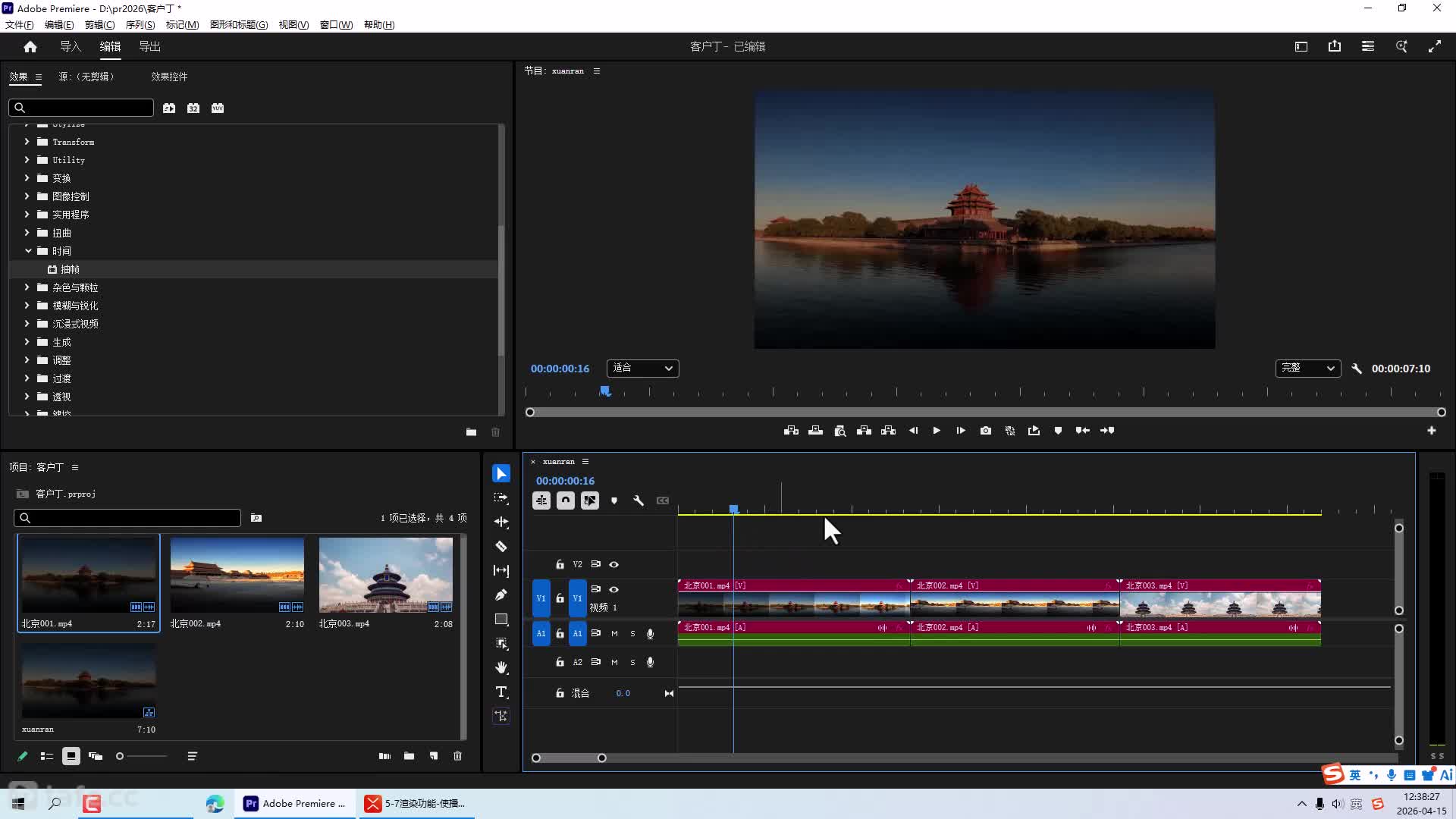Viewport: 1456px width, 819px height.
Task: Delete selected item in project panel
Action: tap(458, 756)
